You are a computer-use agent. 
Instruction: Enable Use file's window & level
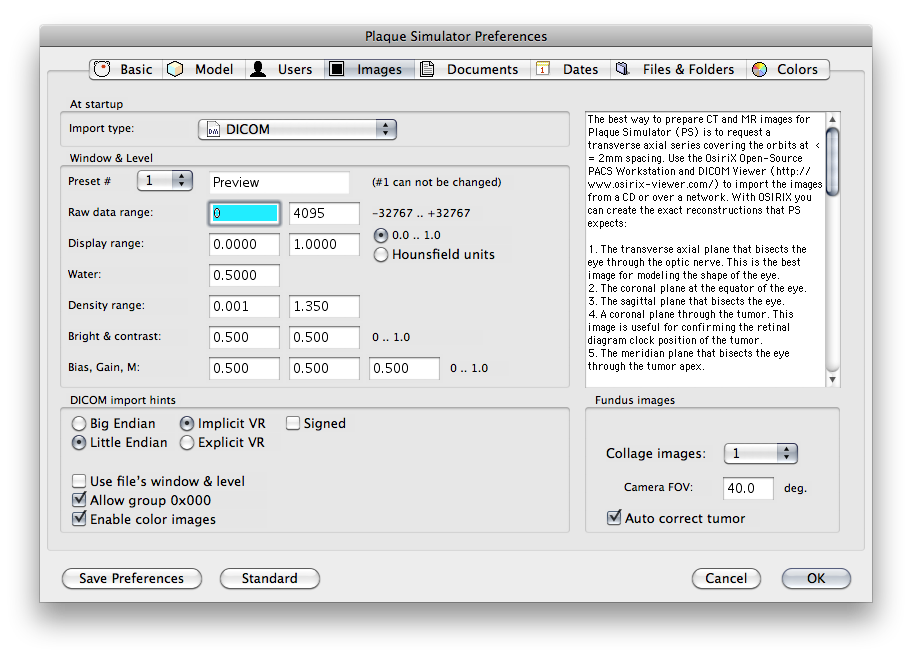[x=79, y=481]
